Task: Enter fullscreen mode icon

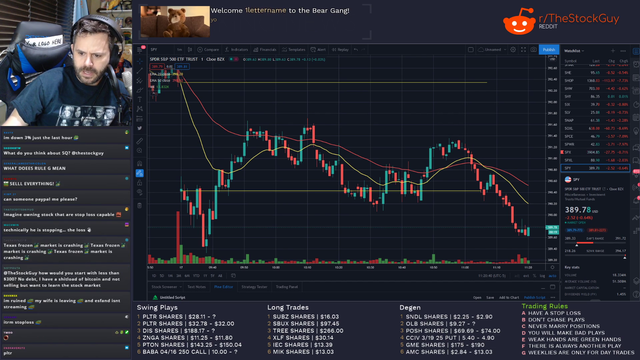Action: [524, 49]
